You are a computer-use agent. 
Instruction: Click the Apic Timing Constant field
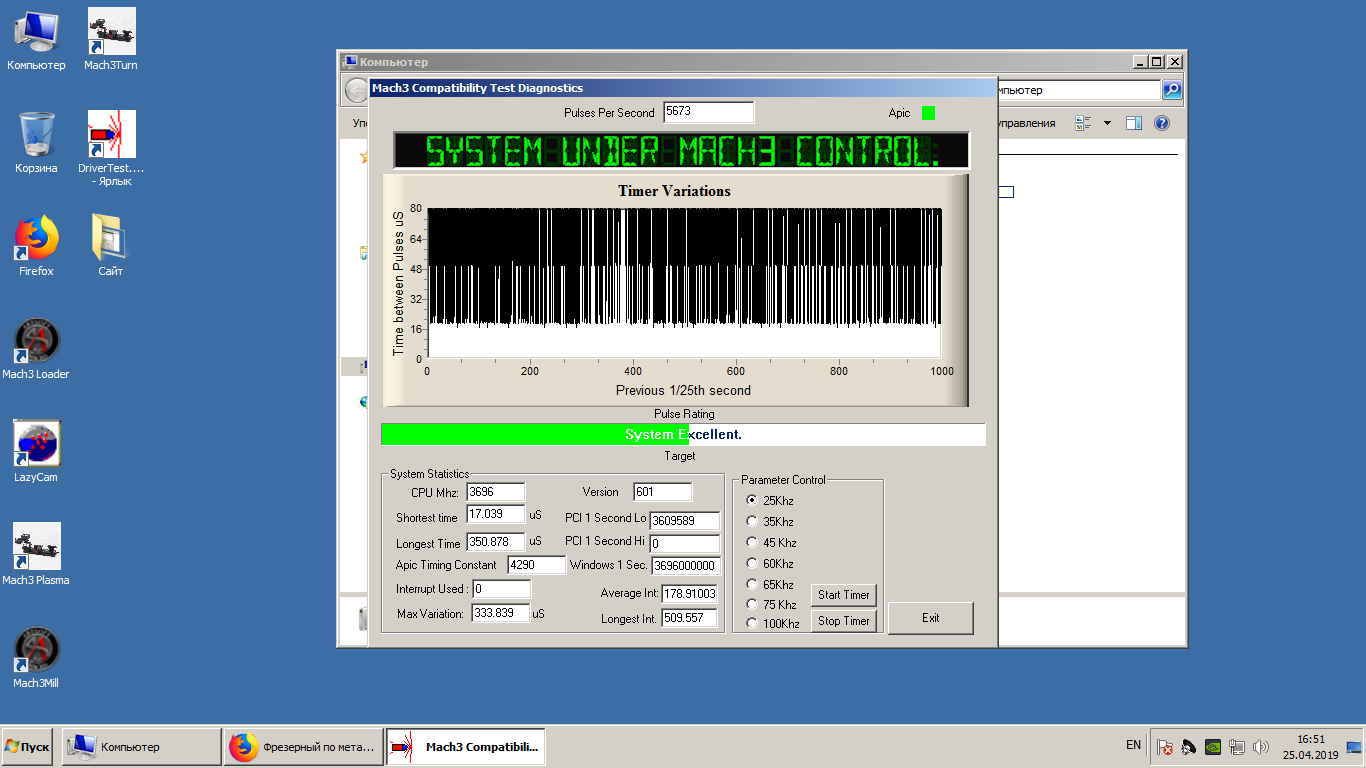coord(537,565)
